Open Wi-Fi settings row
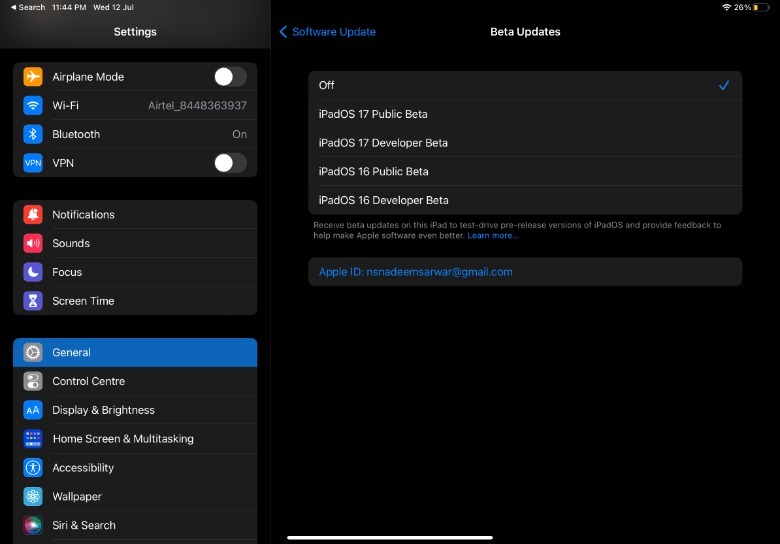Viewport: 780px width, 544px height. [135, 105]
